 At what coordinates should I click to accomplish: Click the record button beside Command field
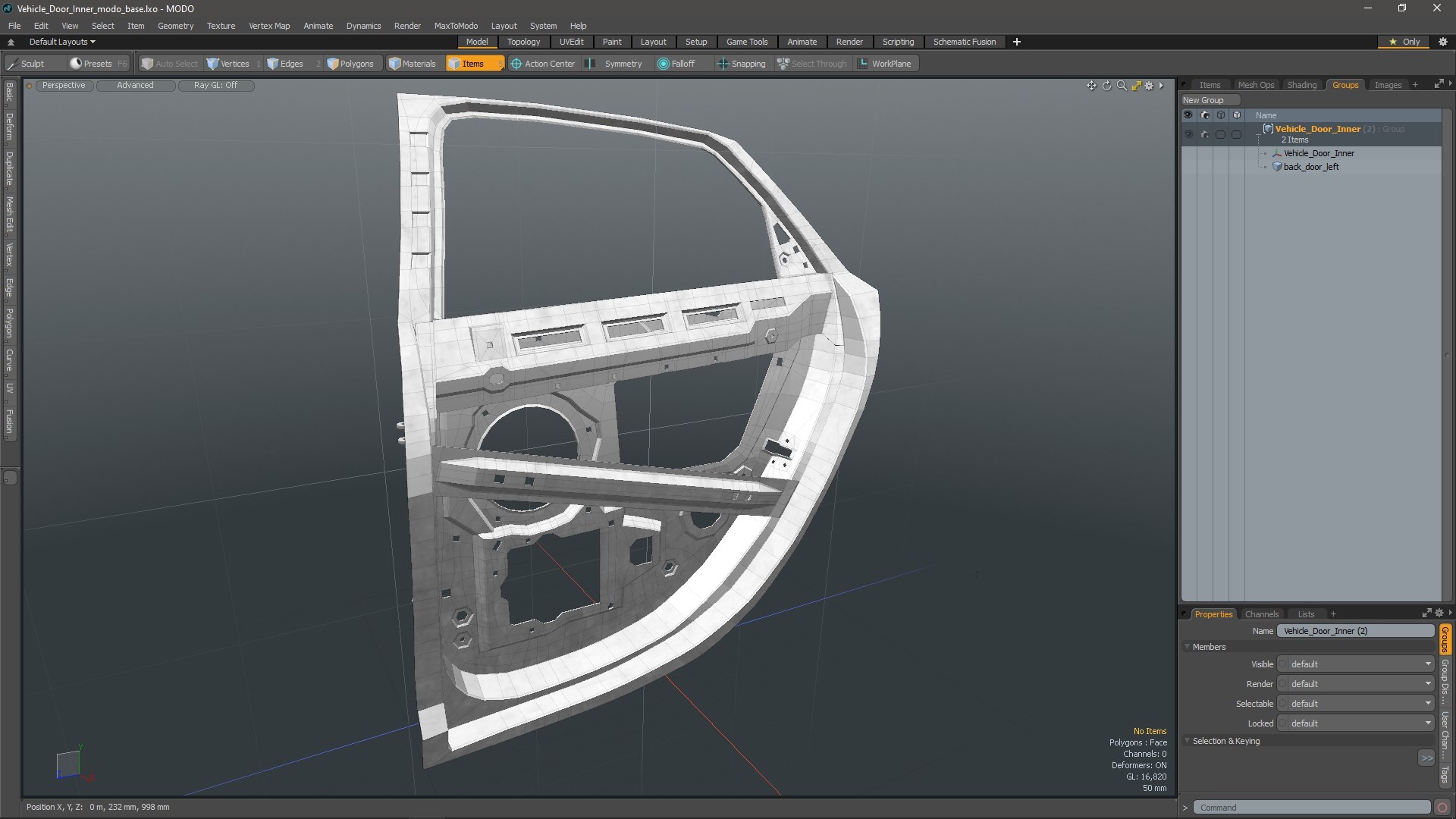tap(1442, 808)
